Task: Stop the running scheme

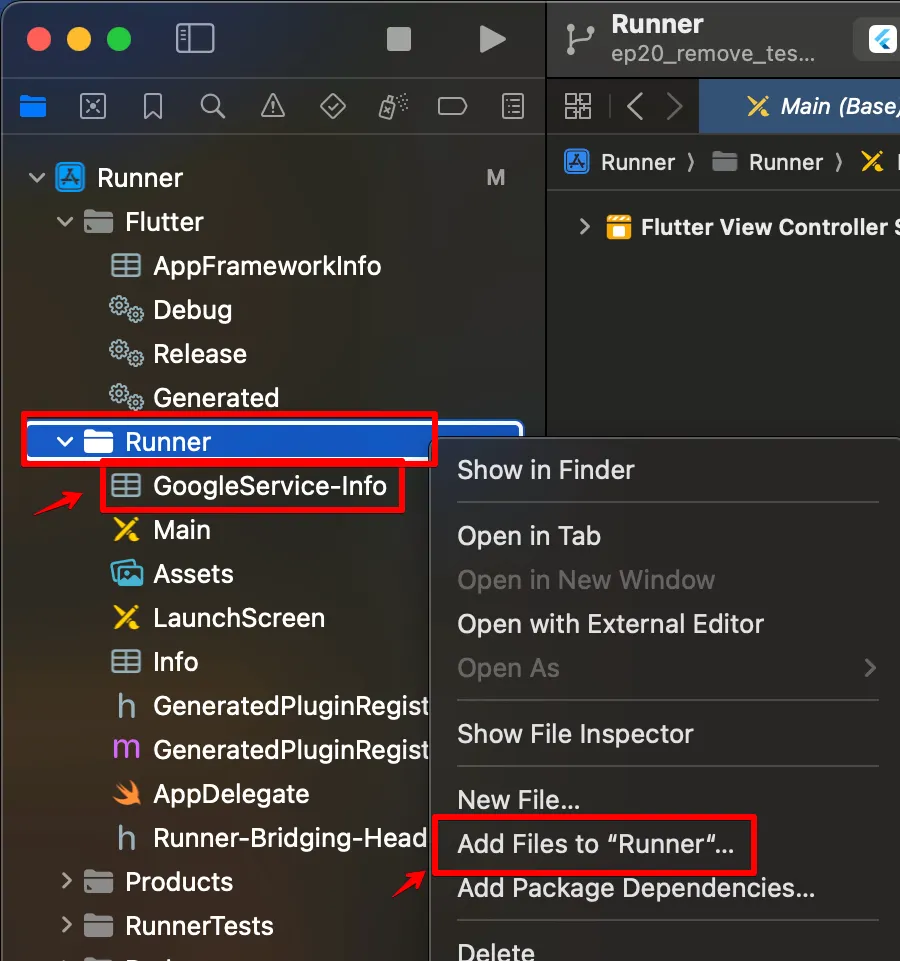Action: 399,39
